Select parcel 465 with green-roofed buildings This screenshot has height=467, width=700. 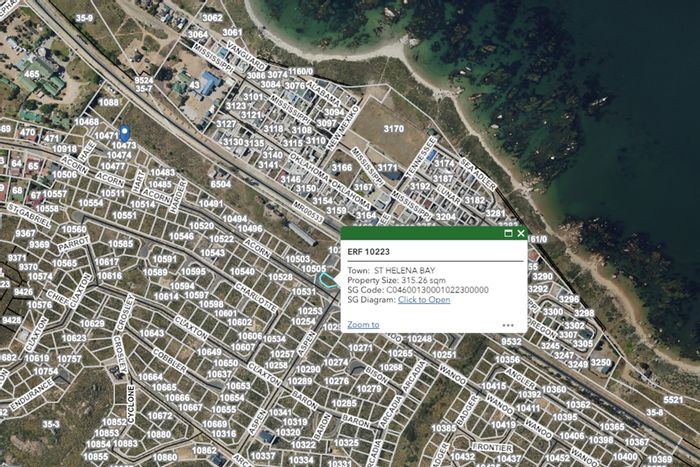coord(32,74)
